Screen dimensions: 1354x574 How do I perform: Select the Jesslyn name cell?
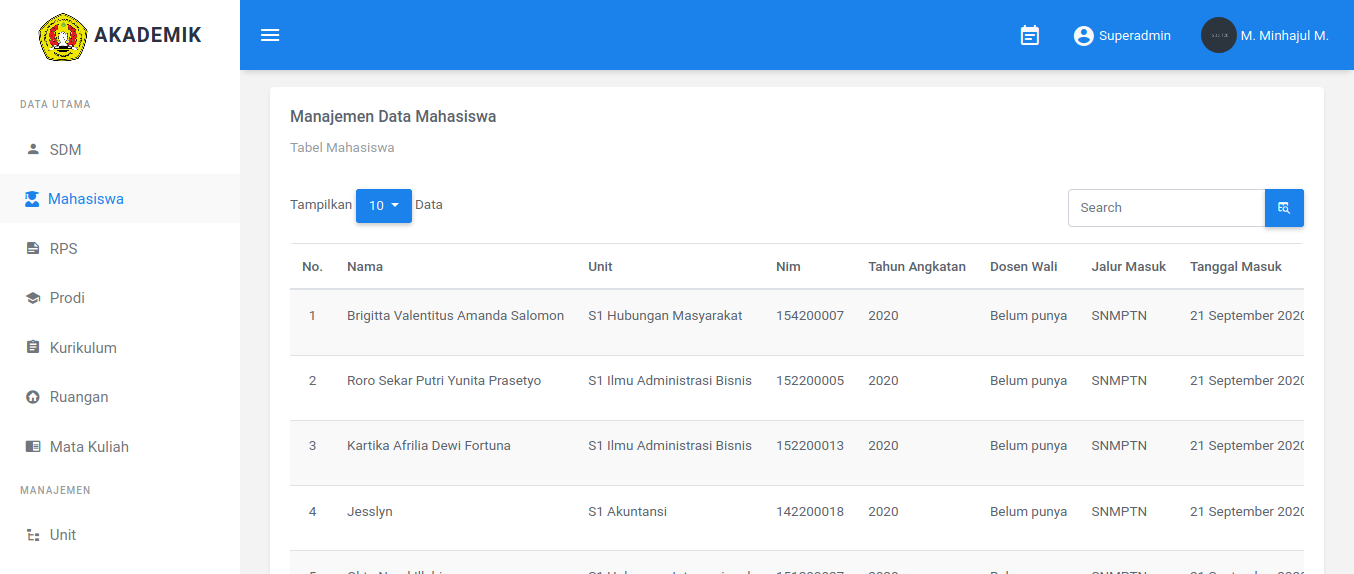(x=370, y=511)
